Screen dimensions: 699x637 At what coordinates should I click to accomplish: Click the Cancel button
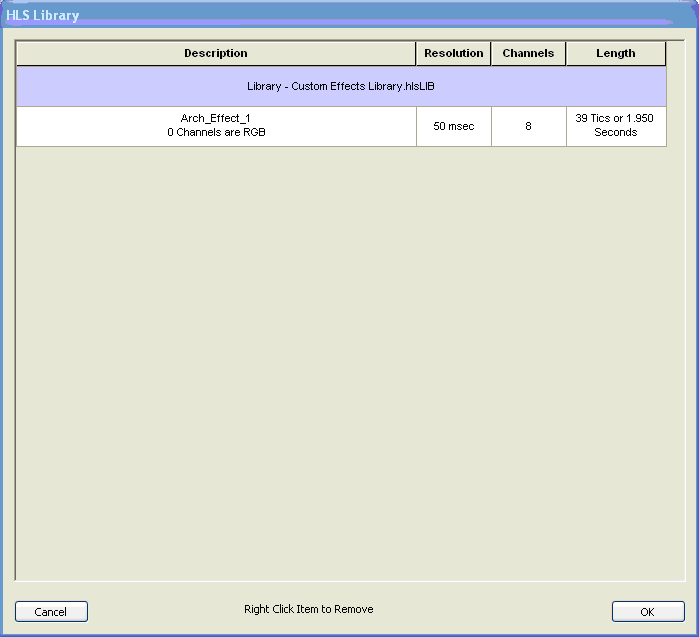(51, 612)
